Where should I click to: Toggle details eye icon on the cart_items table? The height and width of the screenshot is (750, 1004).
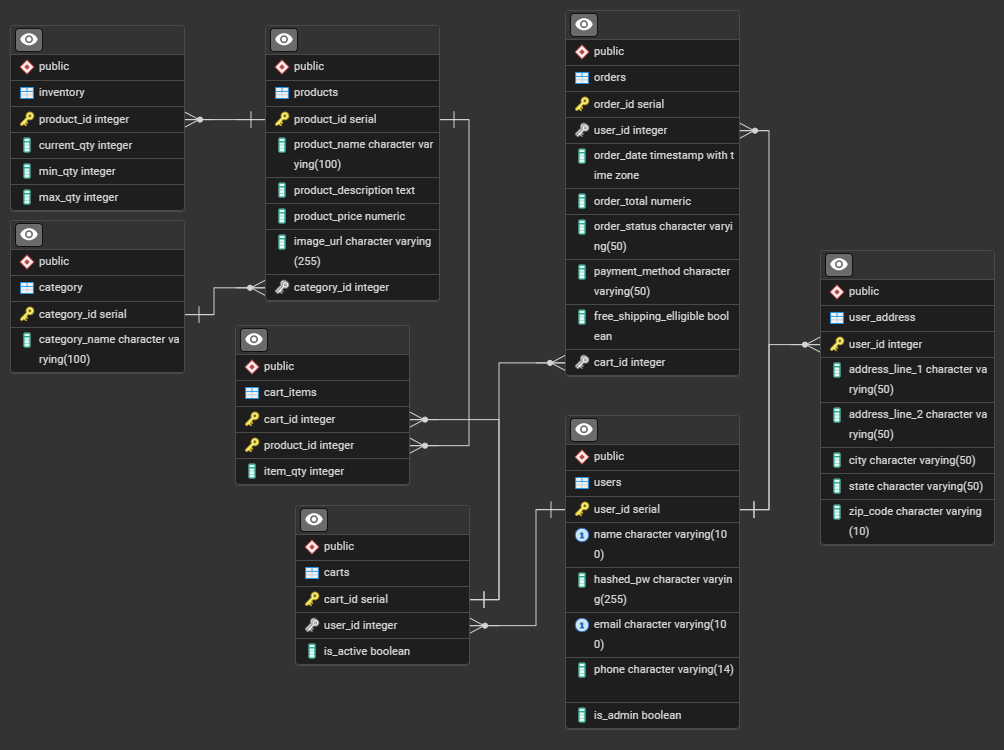(255, 339)
